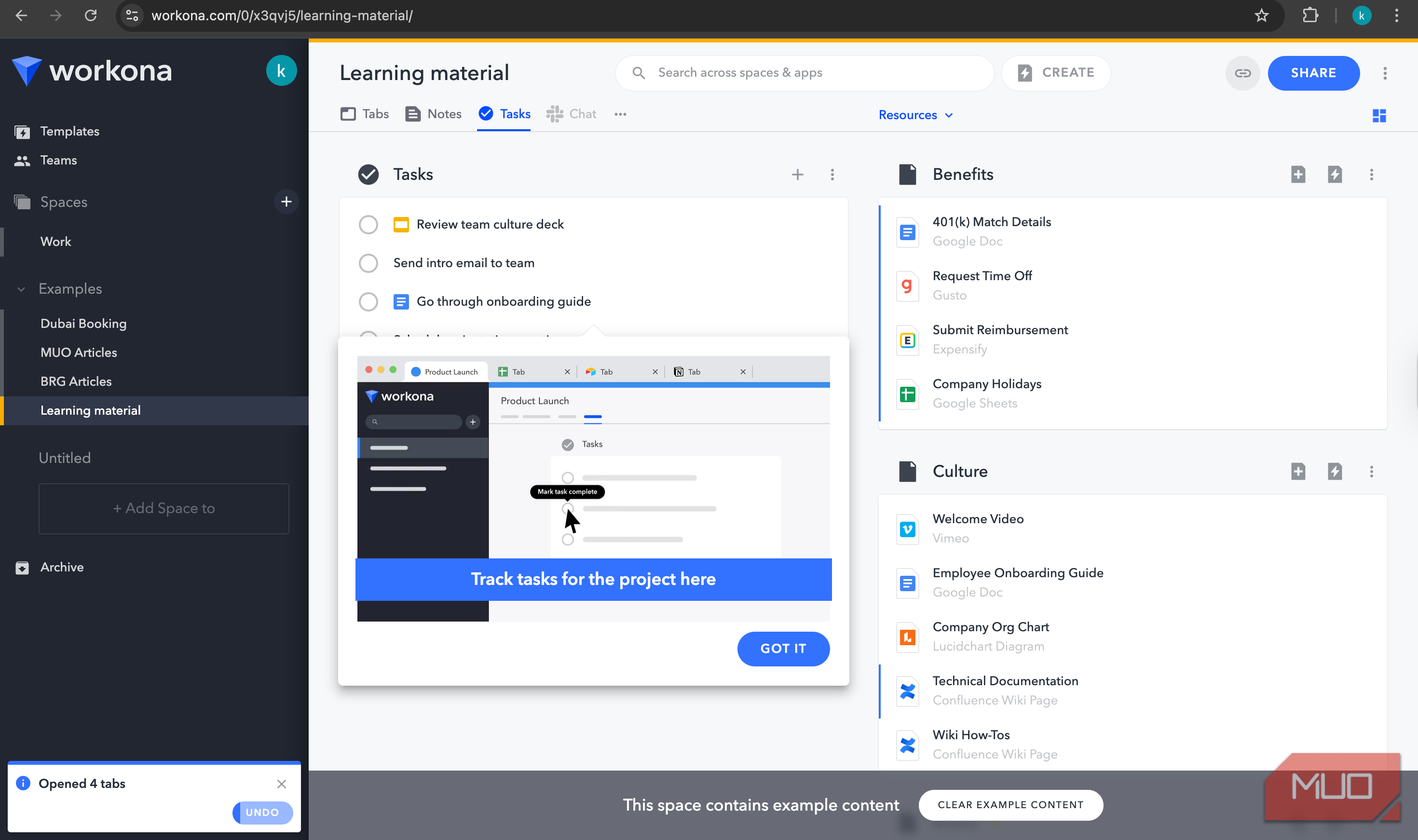This screenshot has width=1418, height=840.
Task: Open the browser extensions puzzle icon
Action: [1310, 16]
